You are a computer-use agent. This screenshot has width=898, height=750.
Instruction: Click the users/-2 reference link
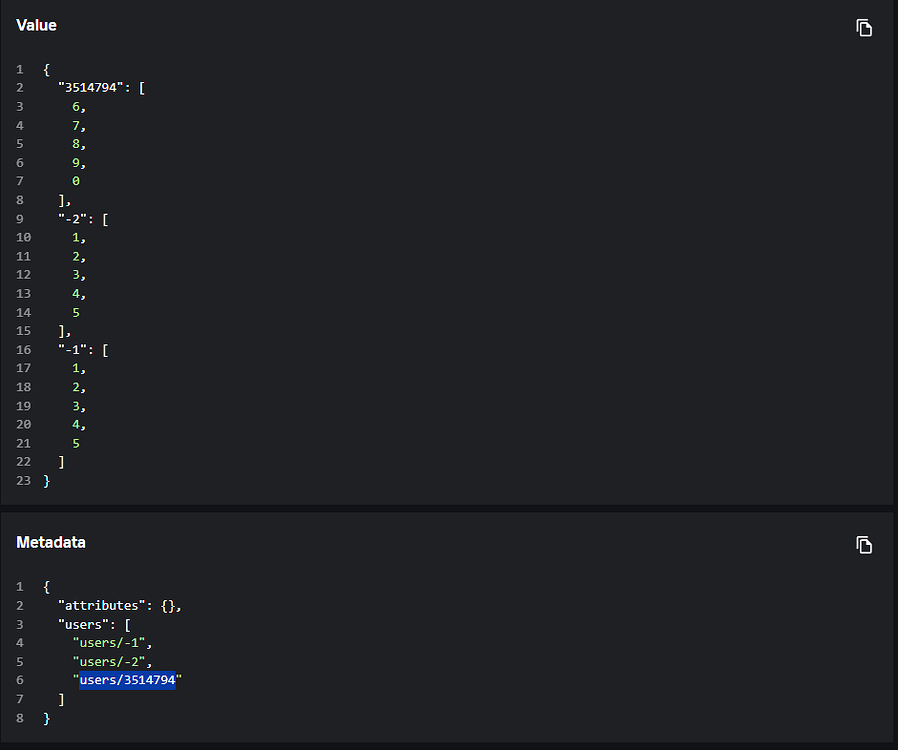[111, 661]
